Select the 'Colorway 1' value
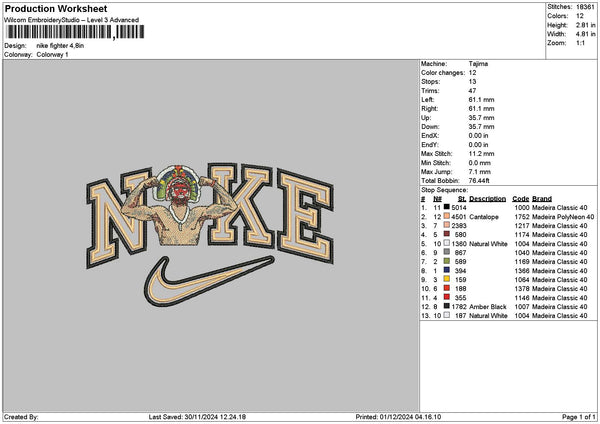600x424 pixels. pyautogui.click(x=52, y=55)
